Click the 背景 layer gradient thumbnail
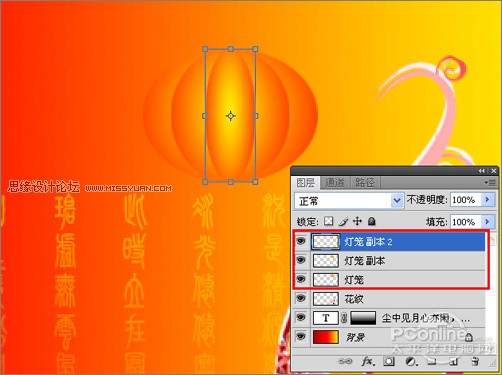The height and width of the screenshot is (375, 502). (x=326, y=337)
